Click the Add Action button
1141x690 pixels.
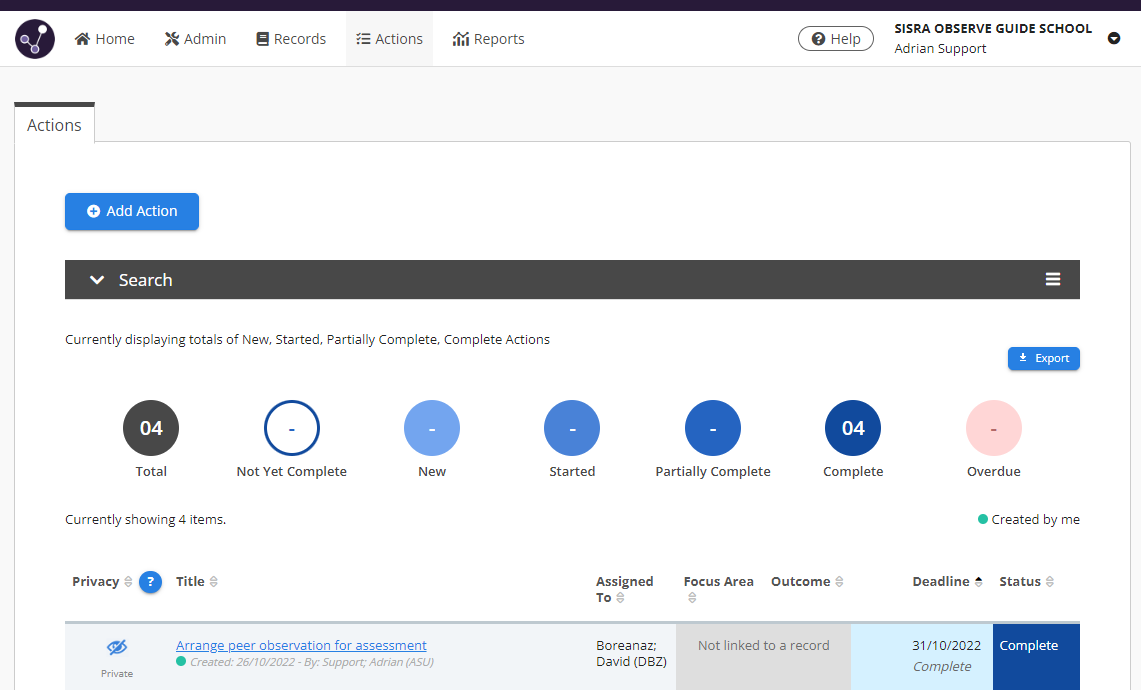(x=131, y=211)
